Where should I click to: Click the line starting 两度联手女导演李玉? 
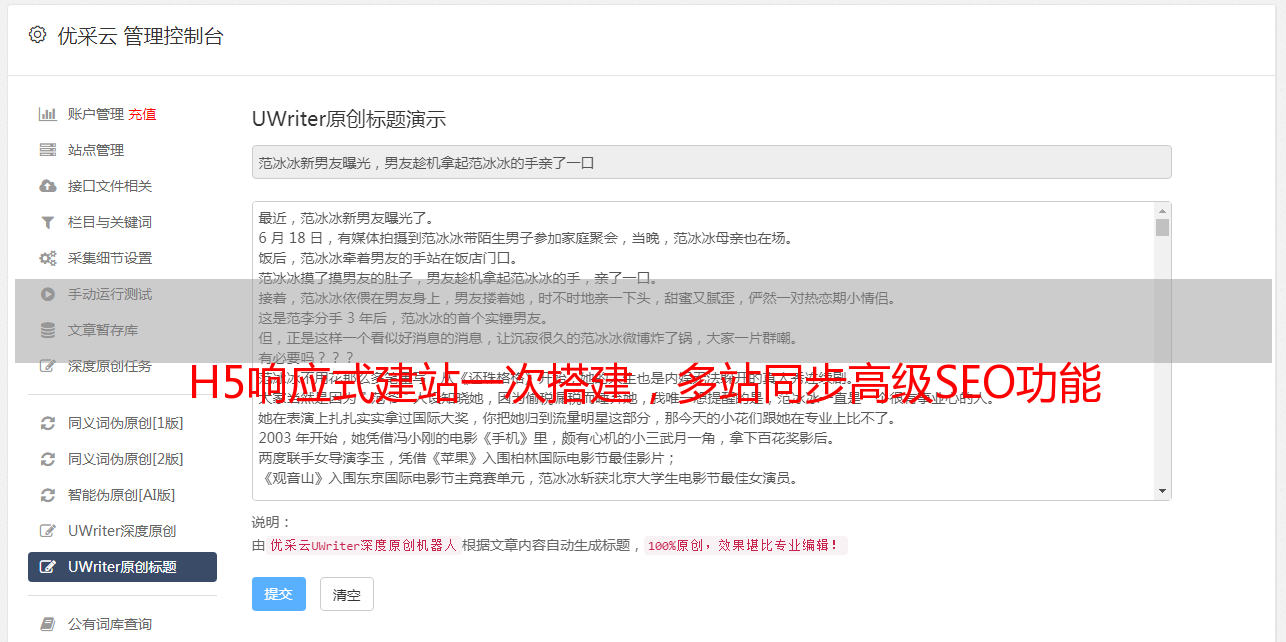point(468,458)
